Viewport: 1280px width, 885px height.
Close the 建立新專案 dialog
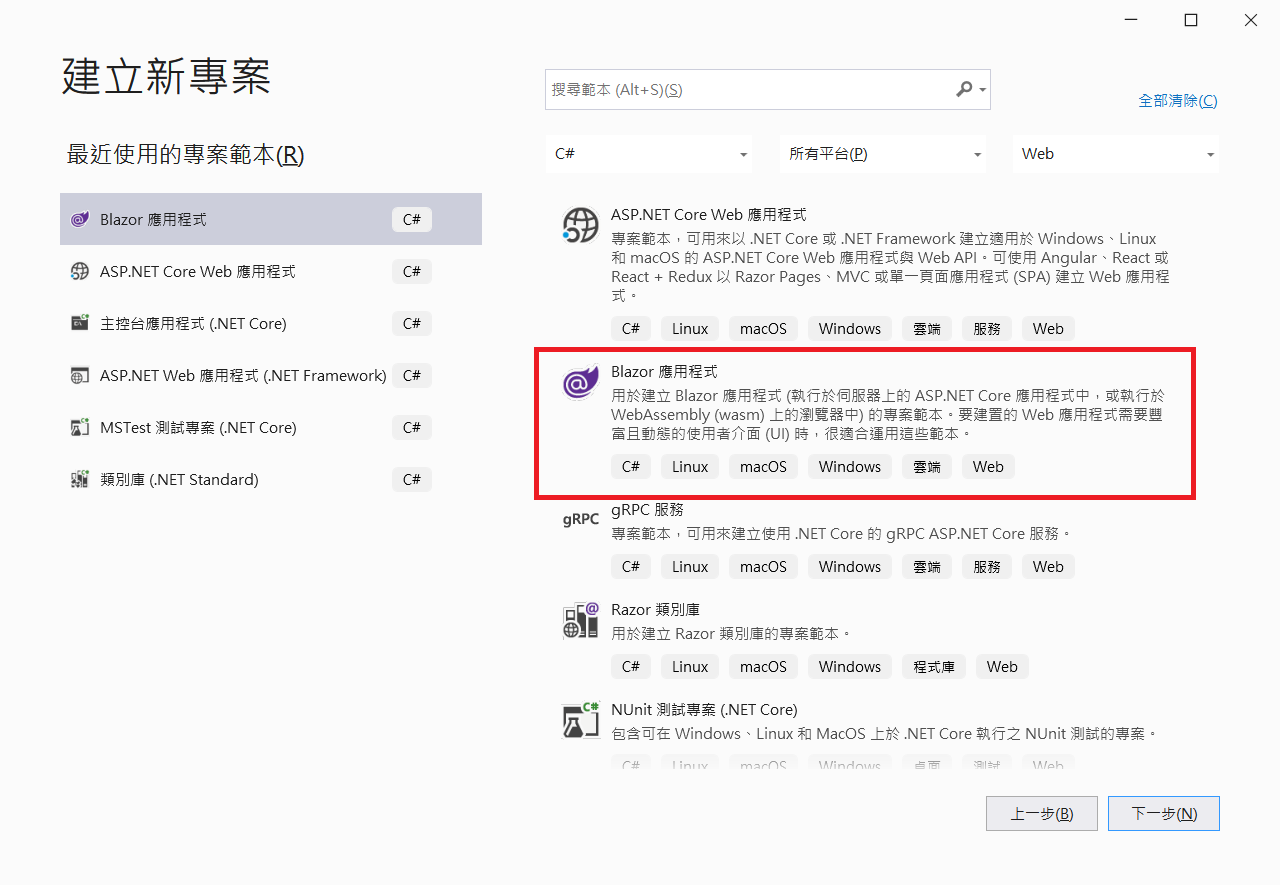pos(1251,20)
